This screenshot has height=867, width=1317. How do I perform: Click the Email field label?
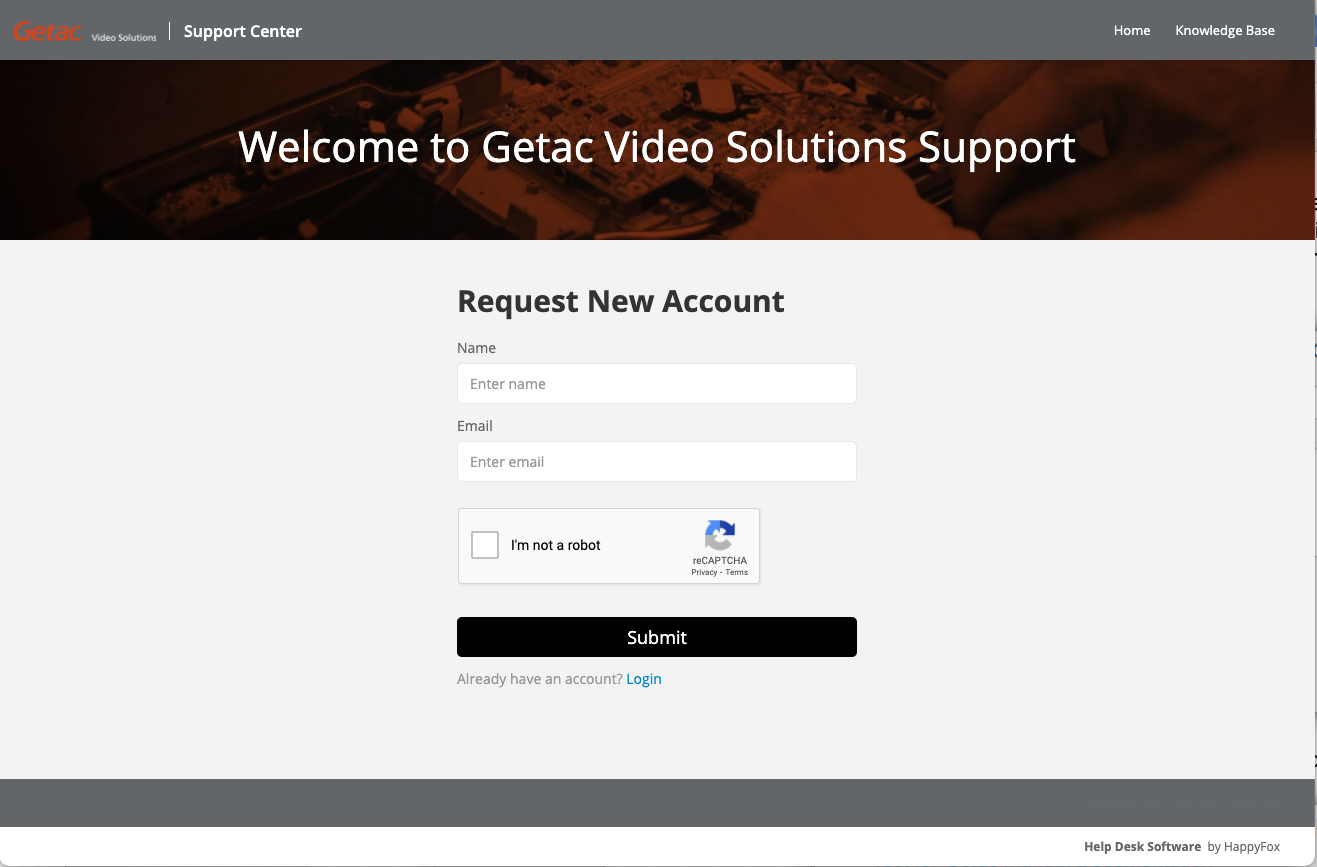[475, 426]
